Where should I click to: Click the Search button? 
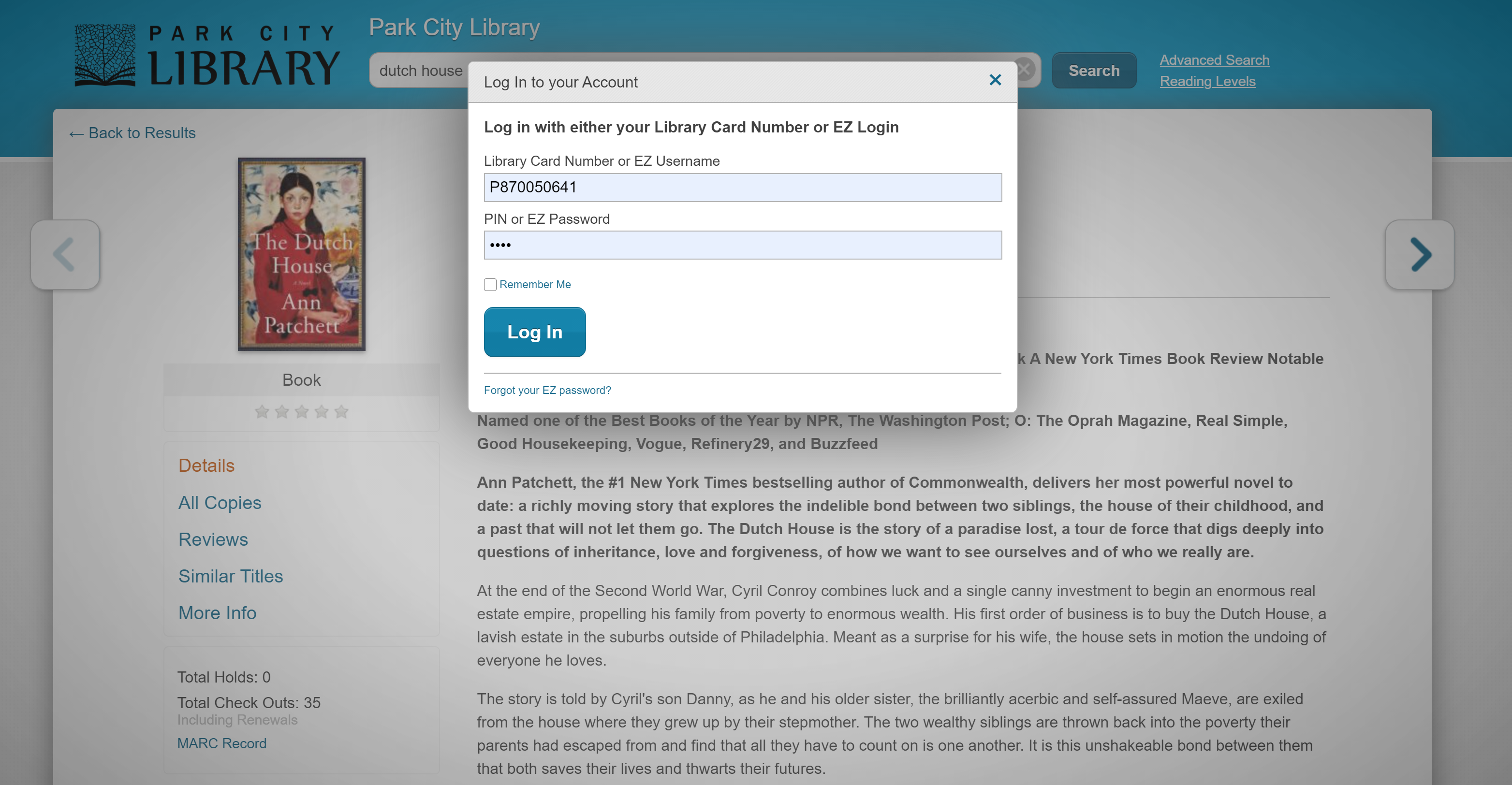tap(1093, 71)
